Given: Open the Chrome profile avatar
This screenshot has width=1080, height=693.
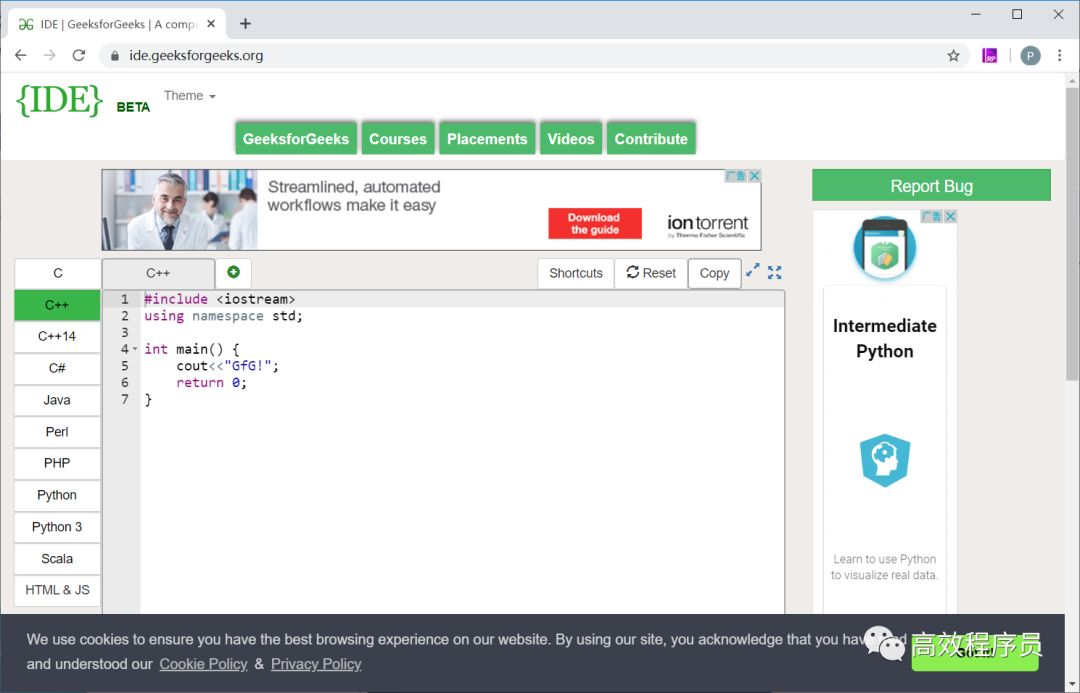Looking at the screenshot, I should 1030,56.
